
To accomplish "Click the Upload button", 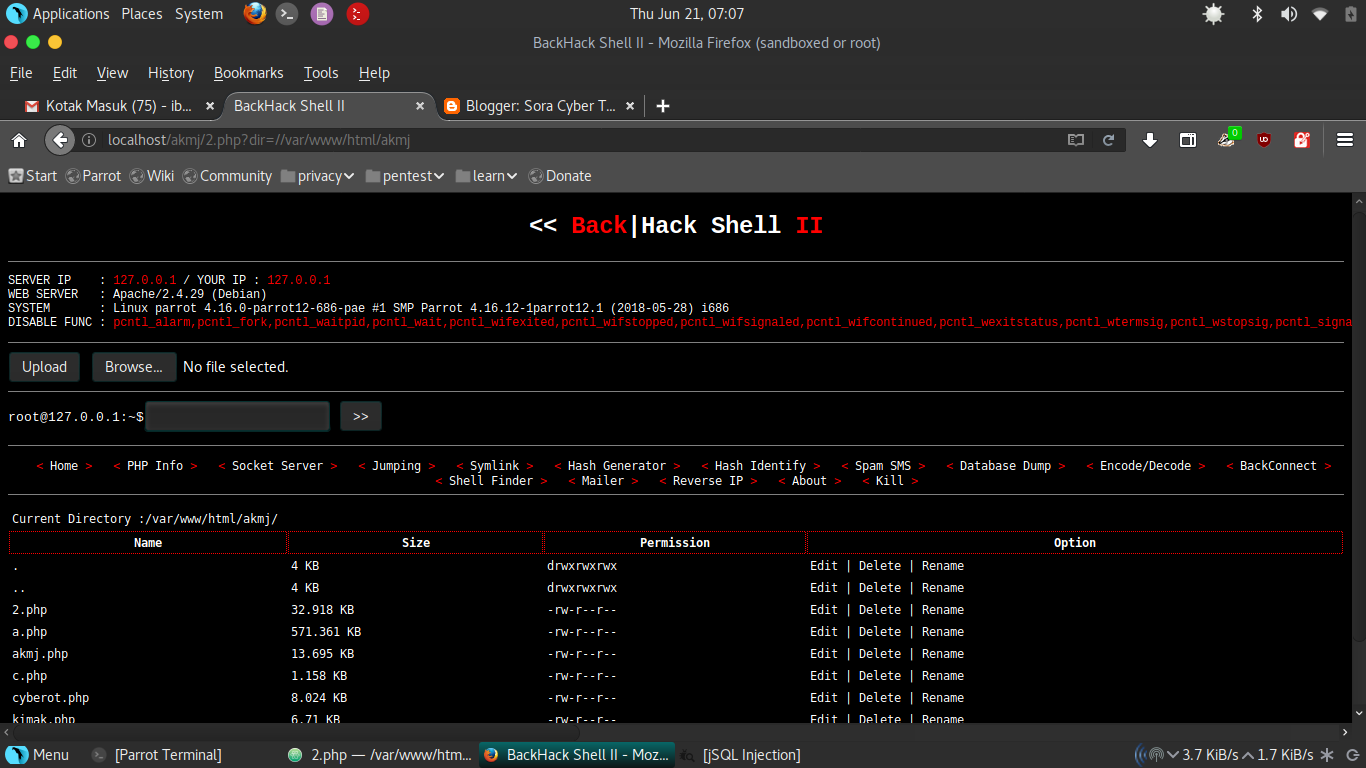I will [45, 367].
